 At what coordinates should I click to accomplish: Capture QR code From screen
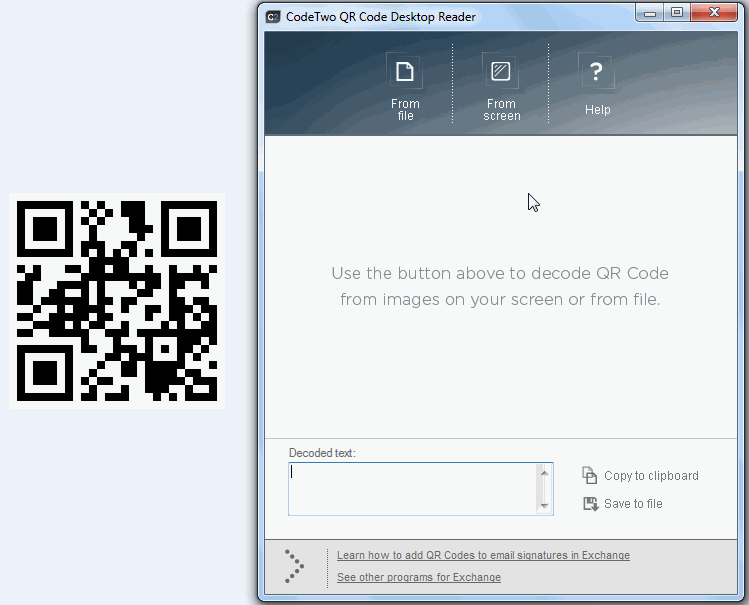tap(501, 88)
